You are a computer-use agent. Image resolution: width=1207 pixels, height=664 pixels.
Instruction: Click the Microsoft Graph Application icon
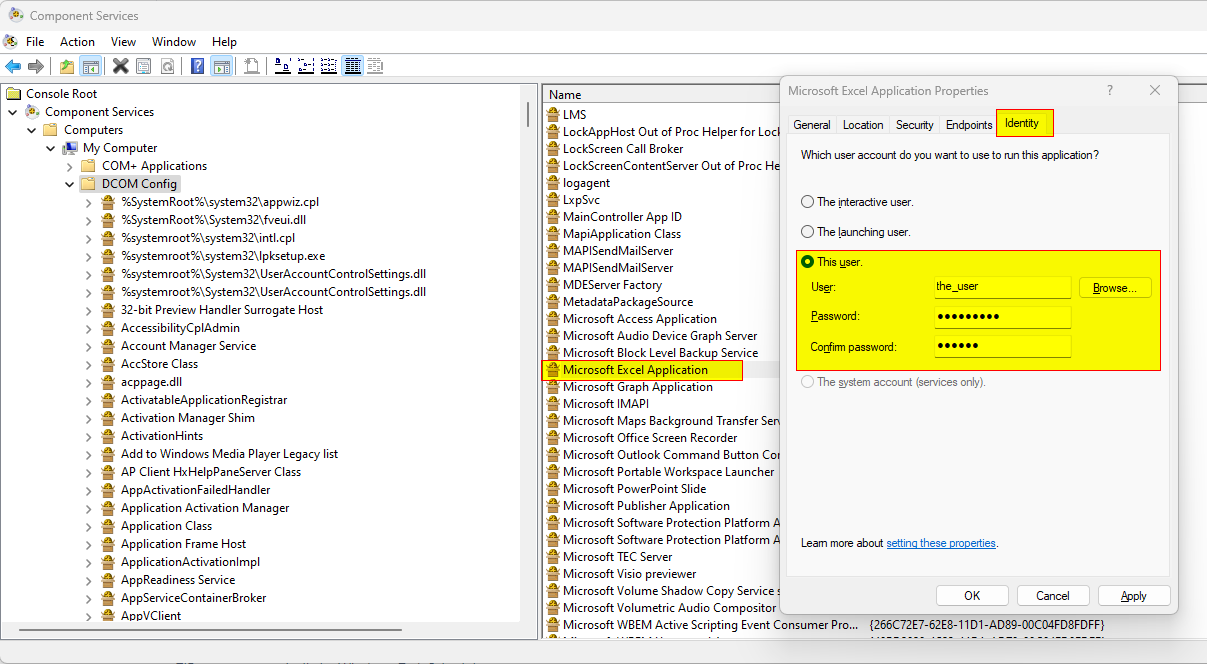pos(552,387)
